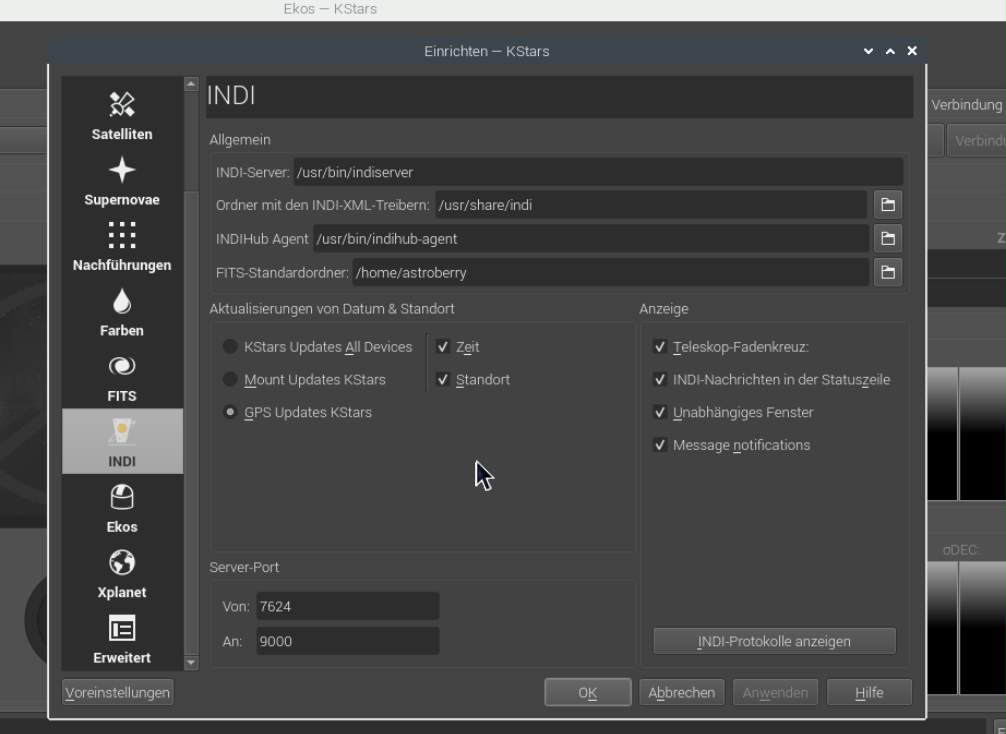
Task: Toggle Teleskop-Fadenkreuz checkbox
Action: pyautogui.click(x=660, y=346)
